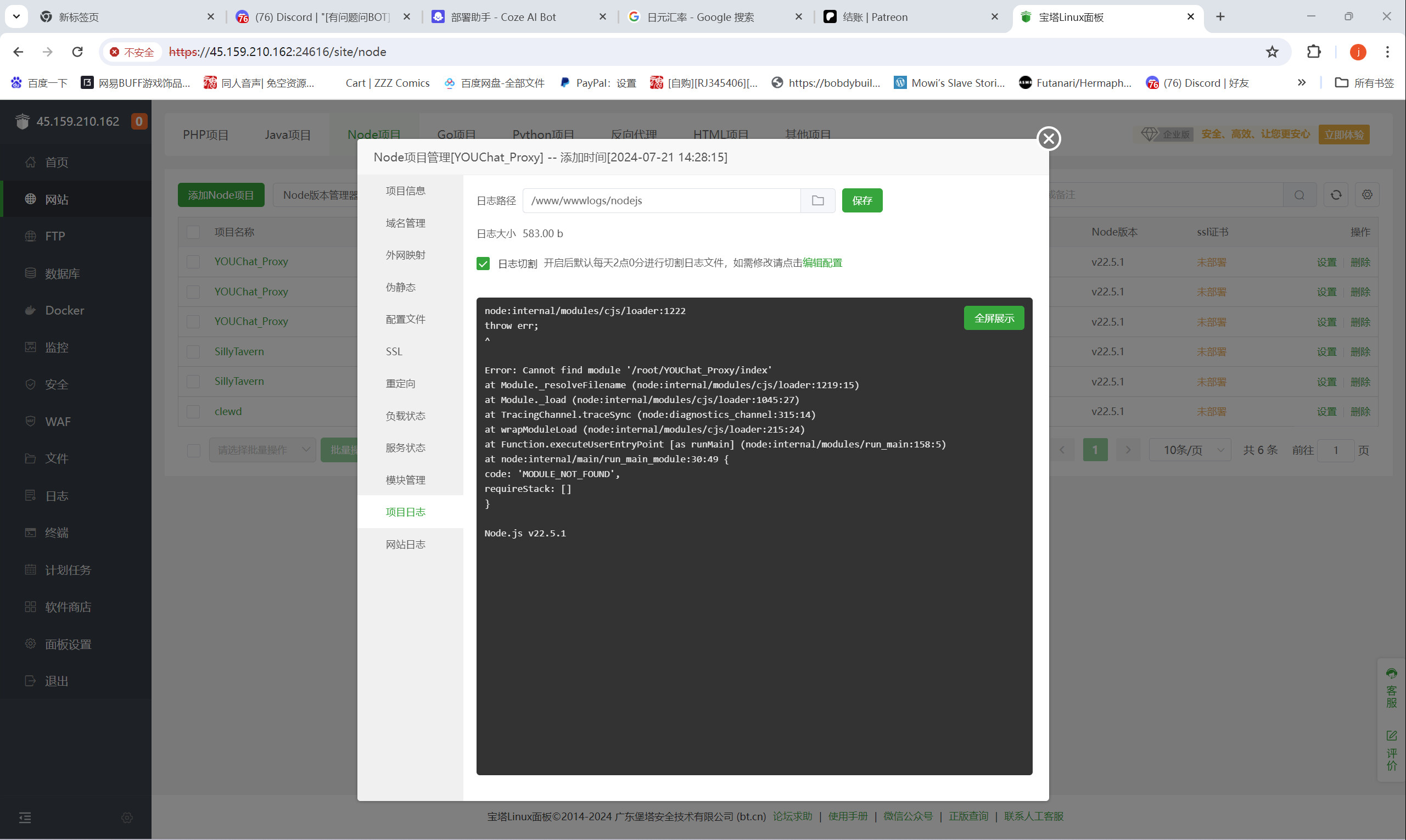Open table settings gear icon
The image size is (1406, 840).
[x=1367, y=195]
